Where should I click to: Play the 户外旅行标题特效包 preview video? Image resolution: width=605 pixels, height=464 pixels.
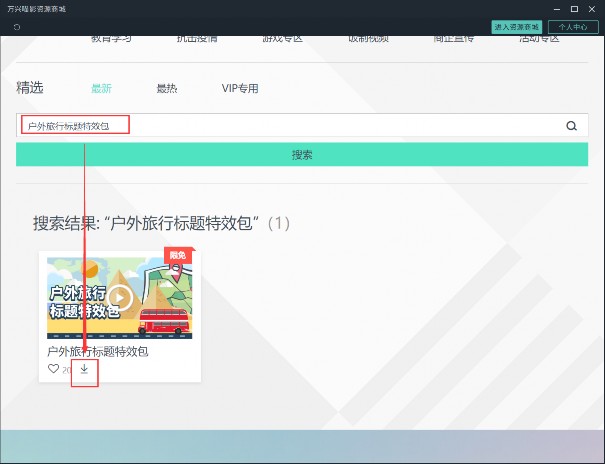coord(120,298)
